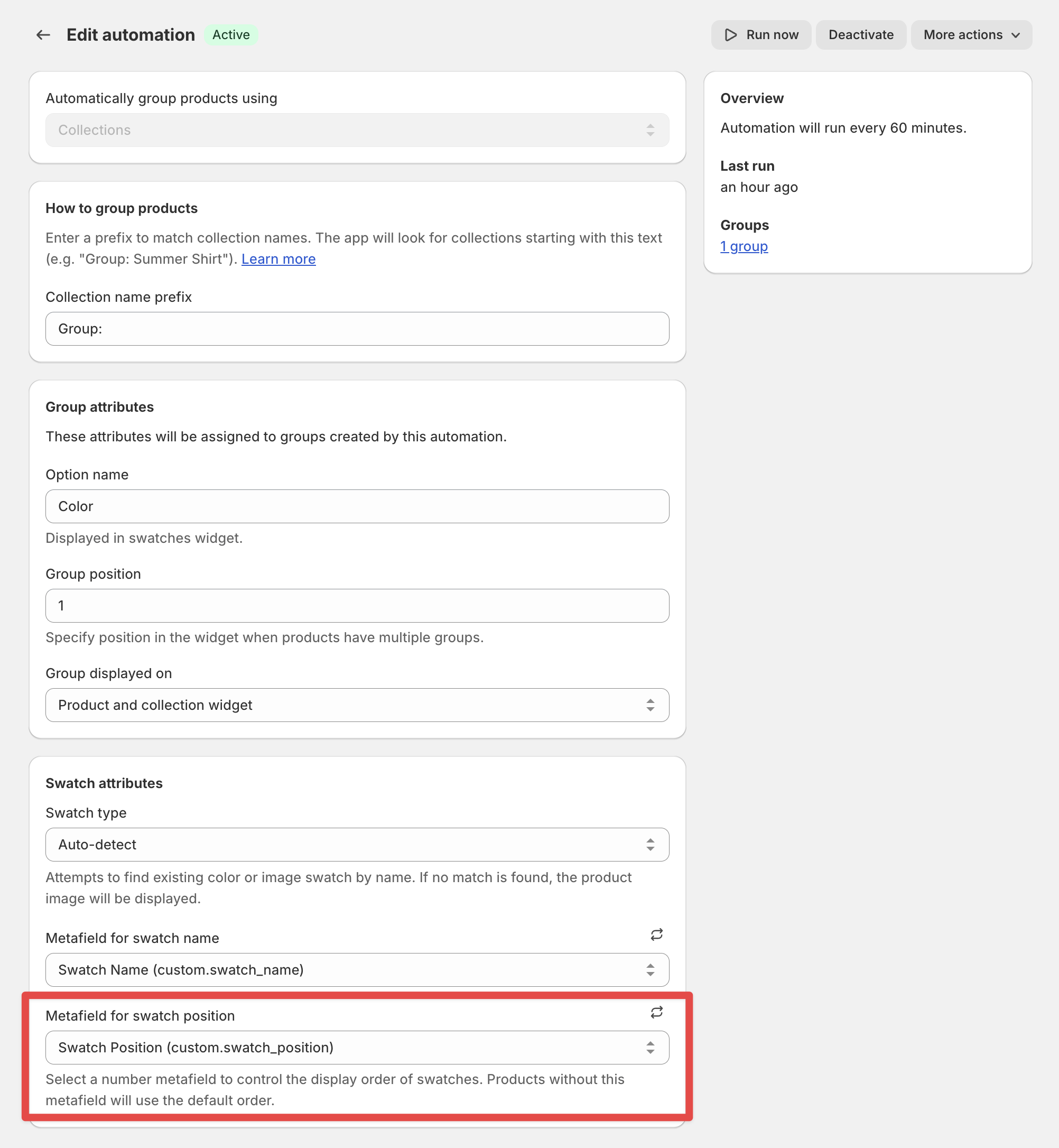The height and width of the screenshot is (1148, 1059).
Task: Refresh the swatch name metafield list
Action: (656, 935)
